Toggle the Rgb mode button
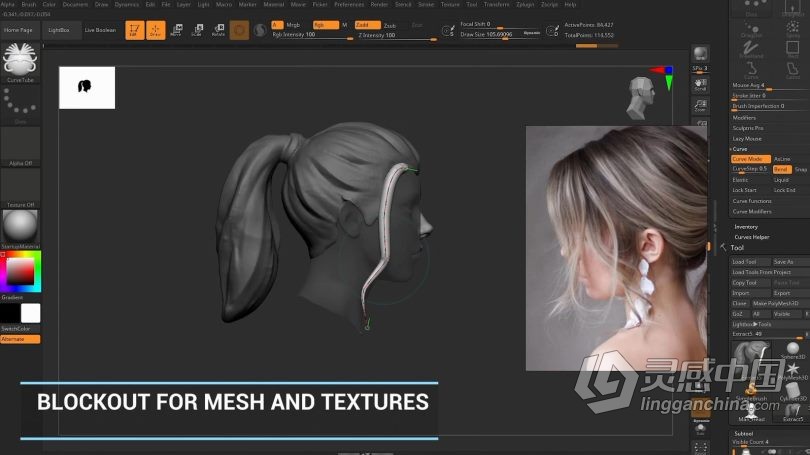 click(325, 25)
